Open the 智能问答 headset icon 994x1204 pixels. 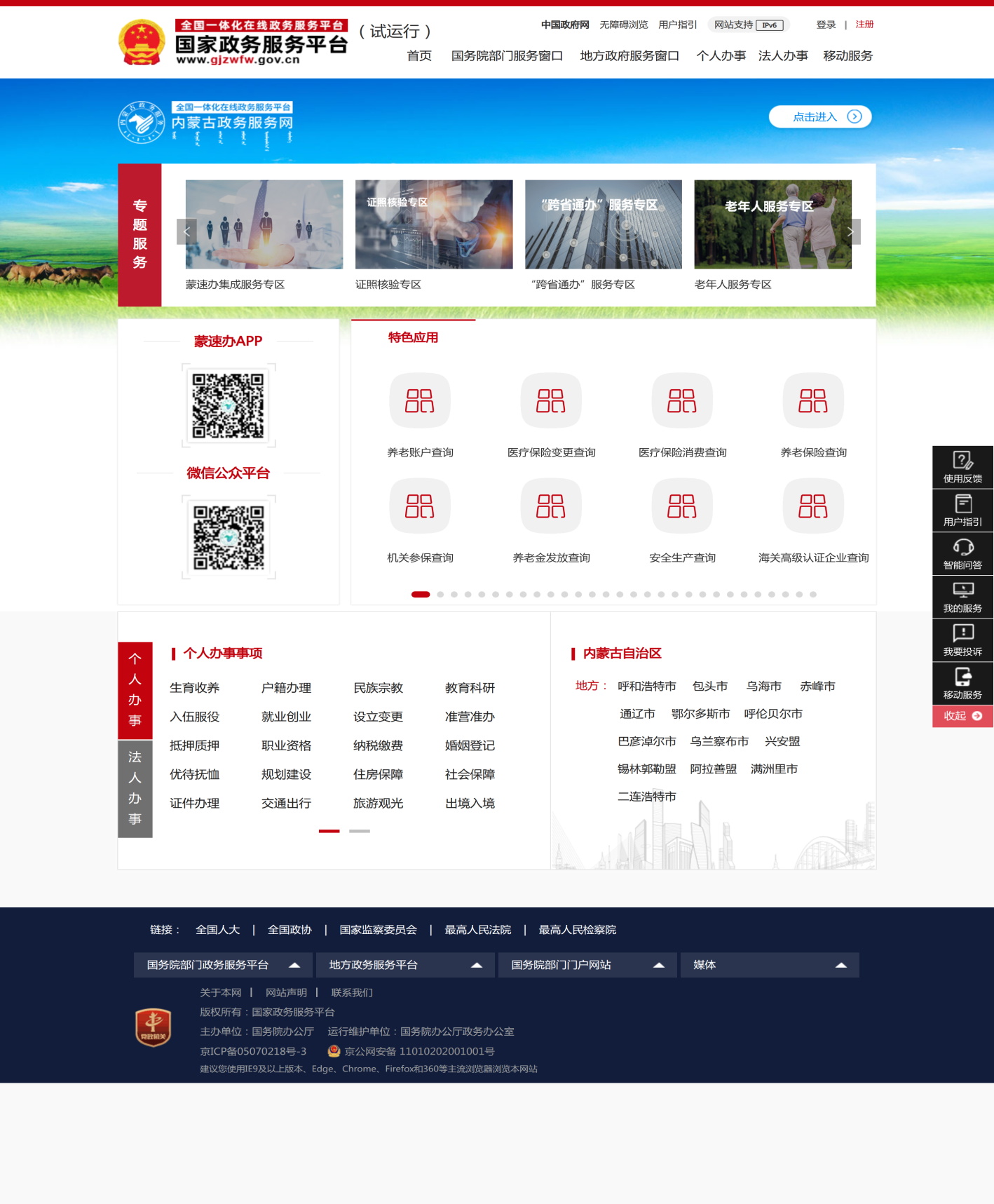click(962, 553)
